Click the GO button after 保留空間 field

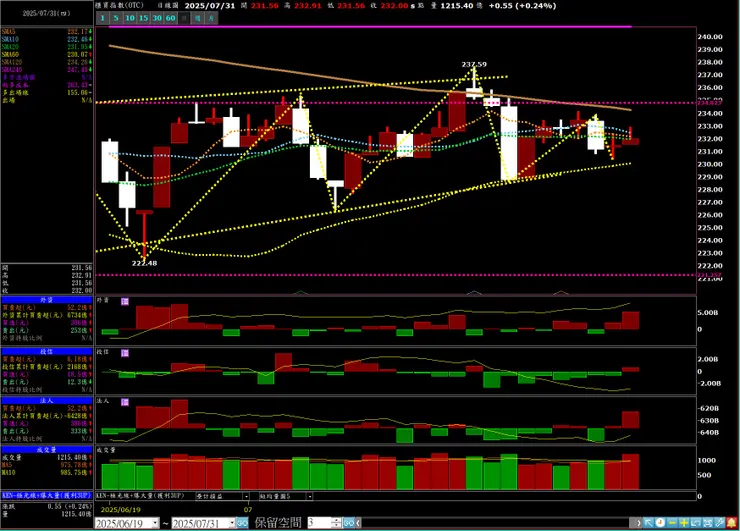[x=349, y=523]
